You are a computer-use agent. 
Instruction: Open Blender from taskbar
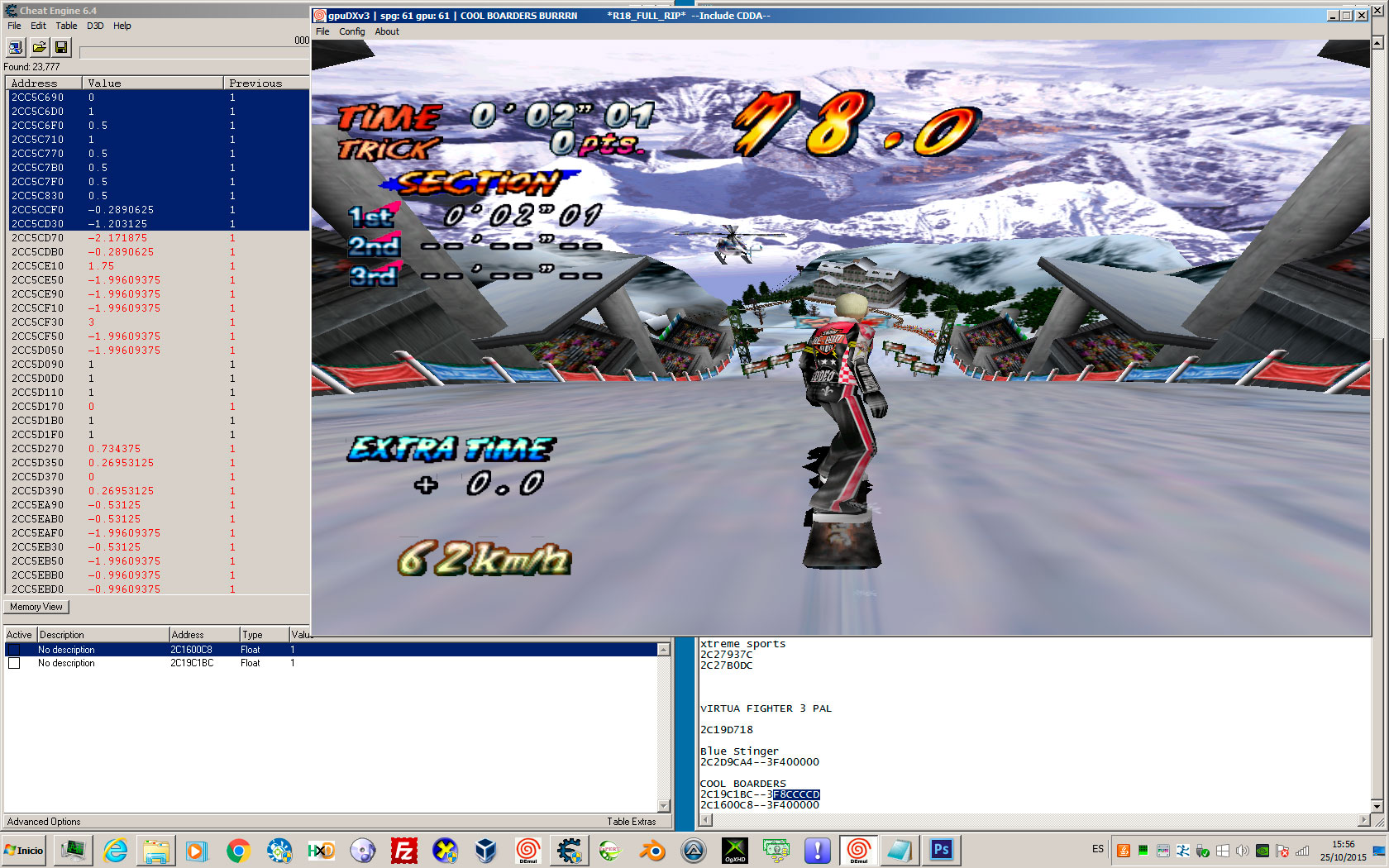coord(652,851)
